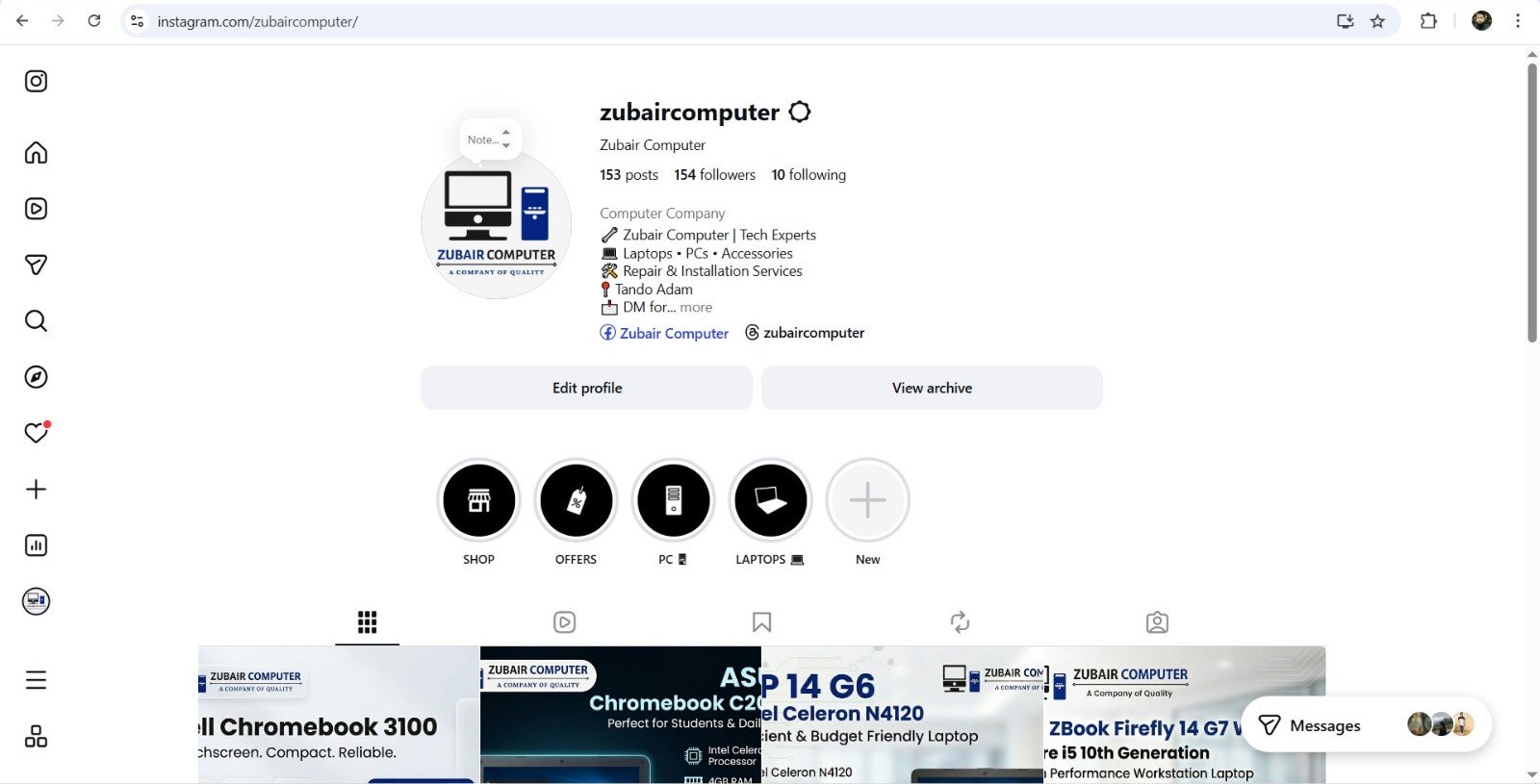Click the '153 posts' count
Screen dimensions: 1540x784
[629, 174]
